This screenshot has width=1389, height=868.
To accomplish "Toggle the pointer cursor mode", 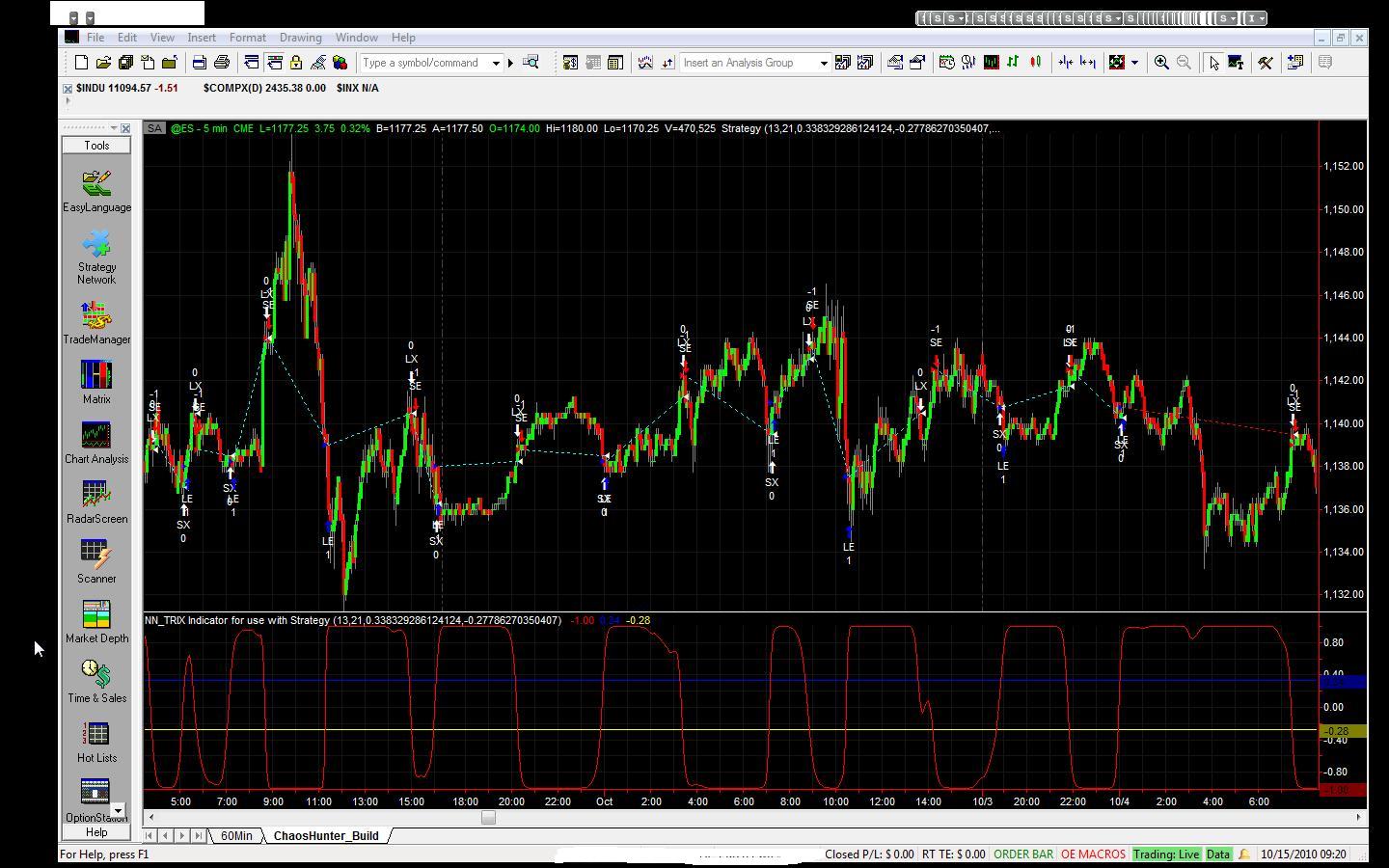I will (1213, 63).
